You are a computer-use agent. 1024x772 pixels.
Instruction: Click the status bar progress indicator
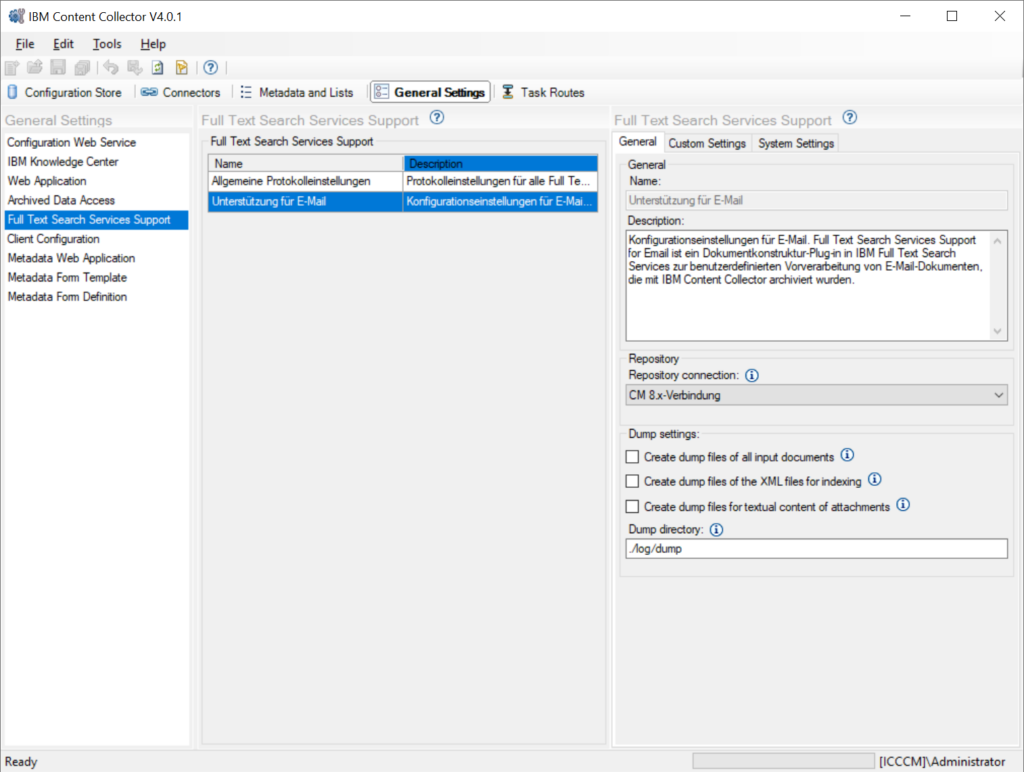(x=783, y=761)
